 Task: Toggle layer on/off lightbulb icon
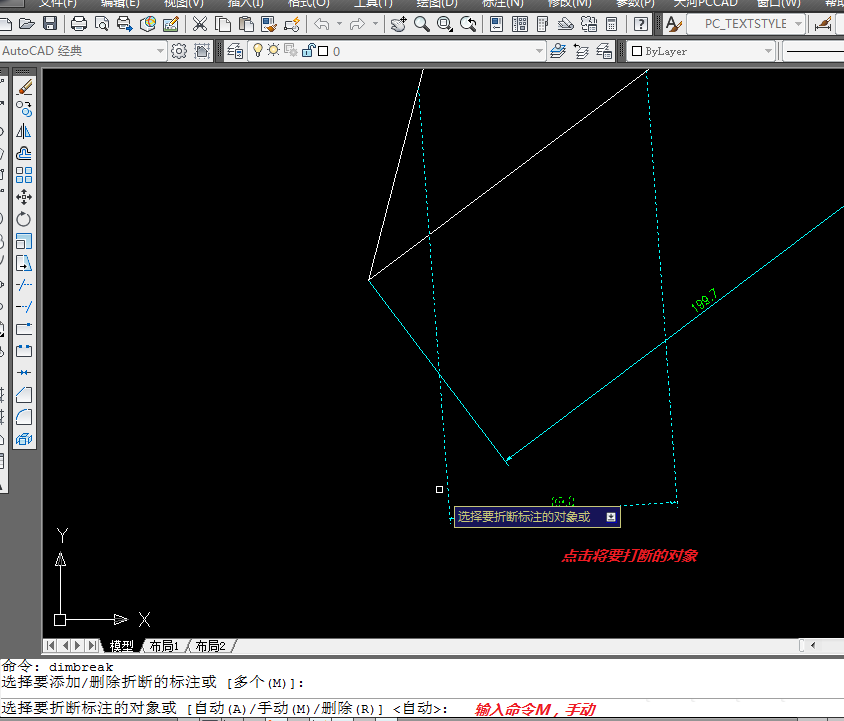[x=257, y=51]
